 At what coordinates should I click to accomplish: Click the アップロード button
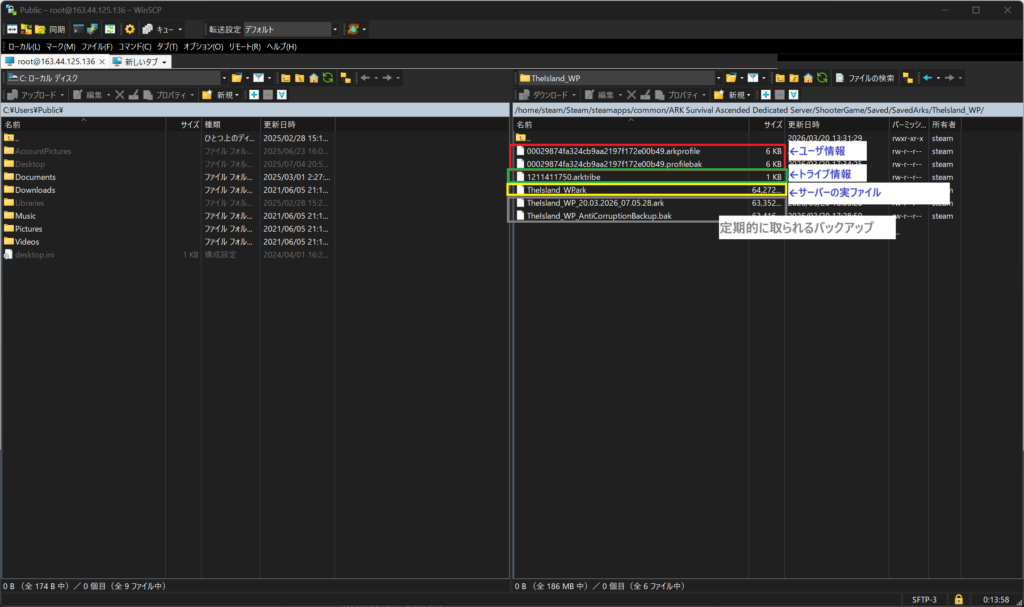coord(40,95)
